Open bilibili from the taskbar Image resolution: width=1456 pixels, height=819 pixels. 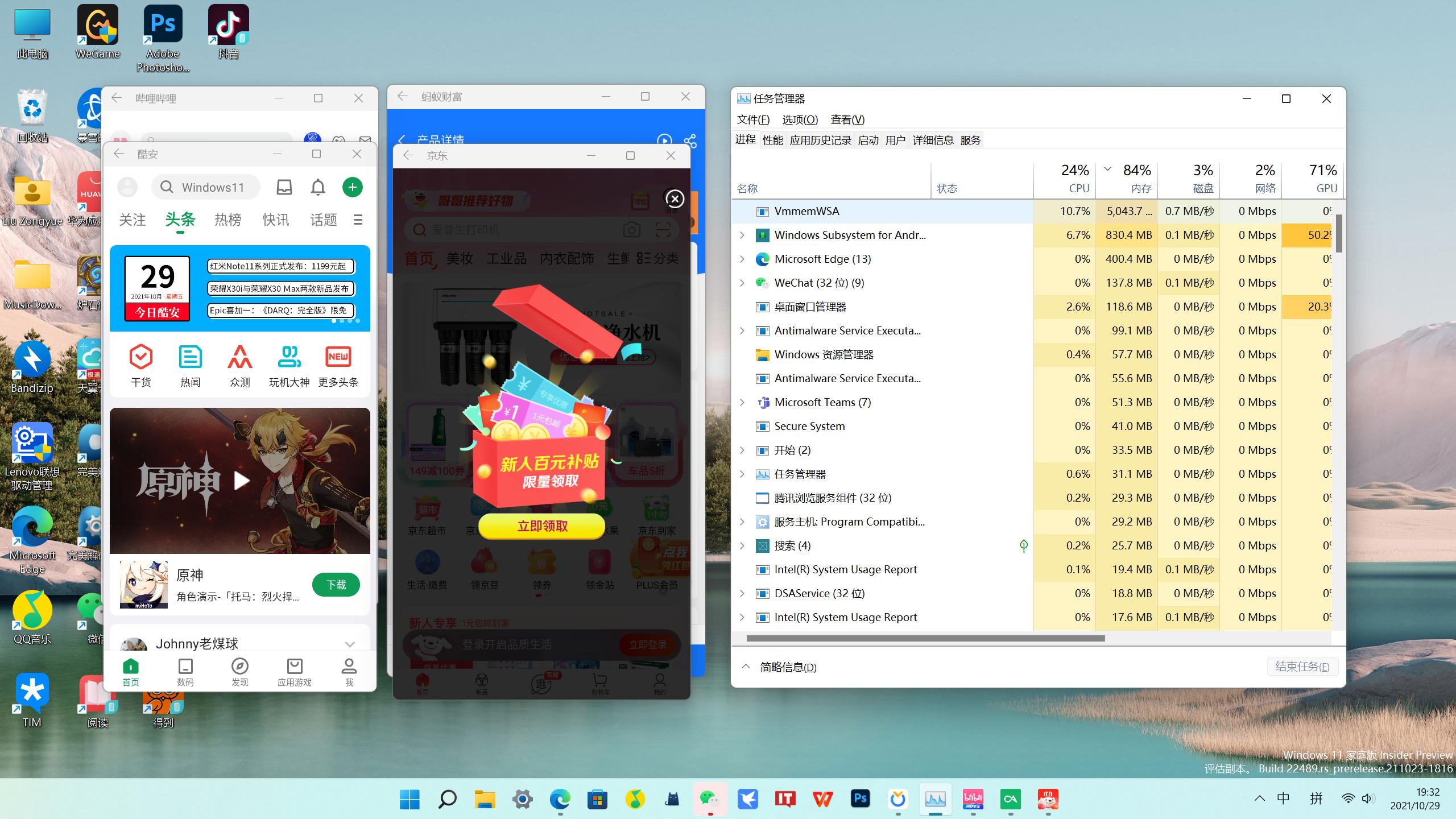(973, 799)
